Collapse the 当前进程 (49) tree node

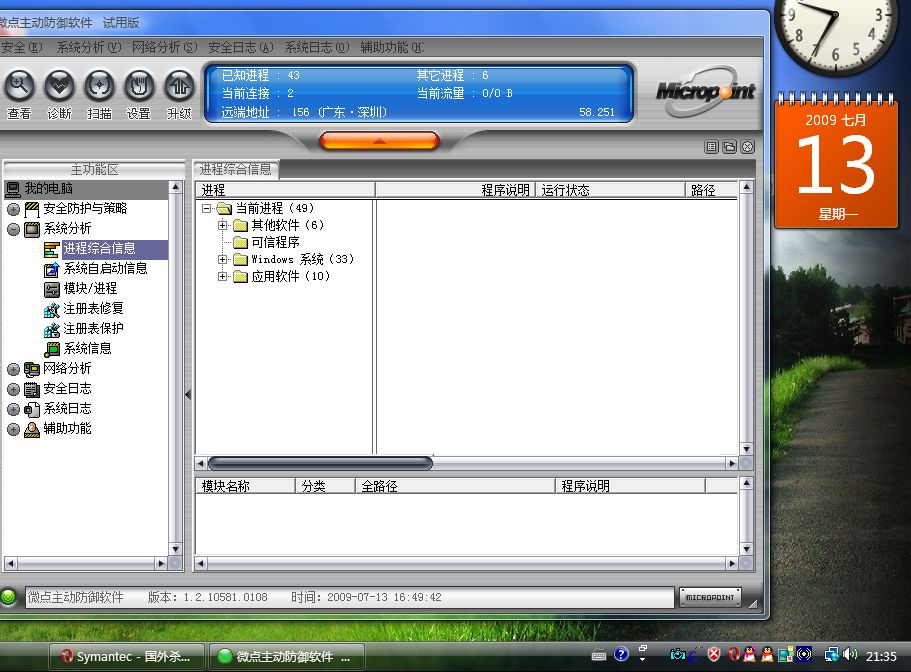pyautogui.click(x=206, y=208)
